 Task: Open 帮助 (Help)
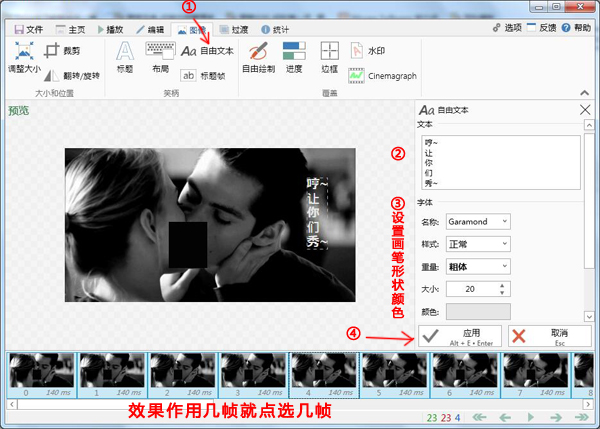tap(576, 28)
